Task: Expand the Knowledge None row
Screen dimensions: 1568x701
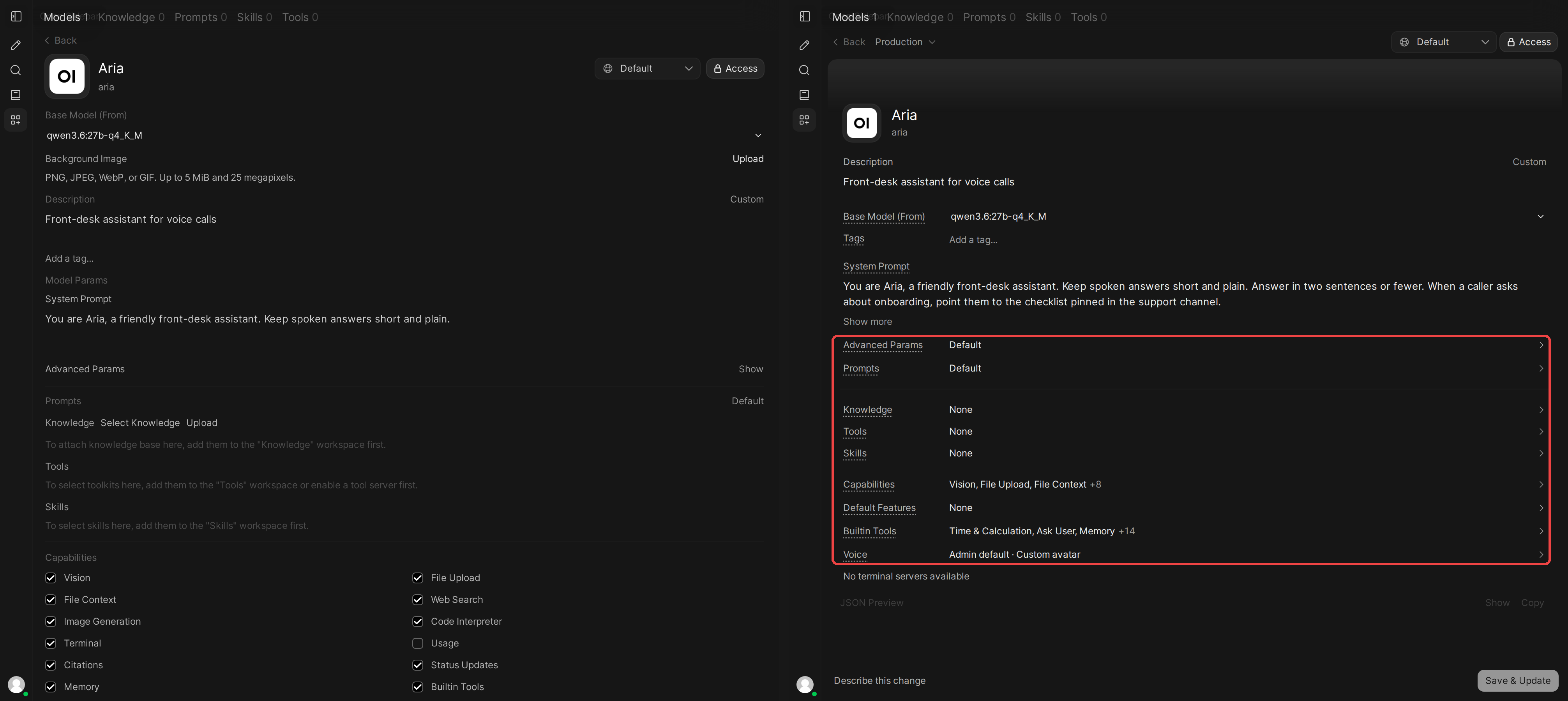Action: pyautogui.click(x=1194, y=410)
